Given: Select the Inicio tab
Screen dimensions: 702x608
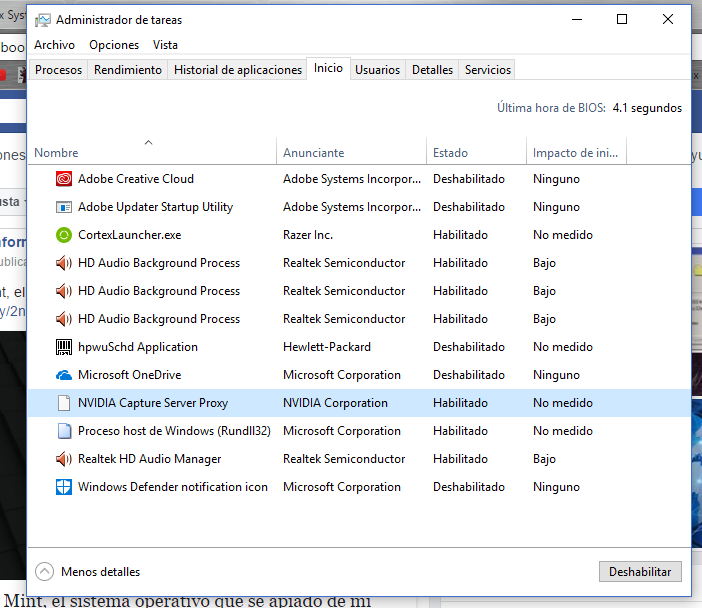Looking at the screenshot, I should (328, 68).
